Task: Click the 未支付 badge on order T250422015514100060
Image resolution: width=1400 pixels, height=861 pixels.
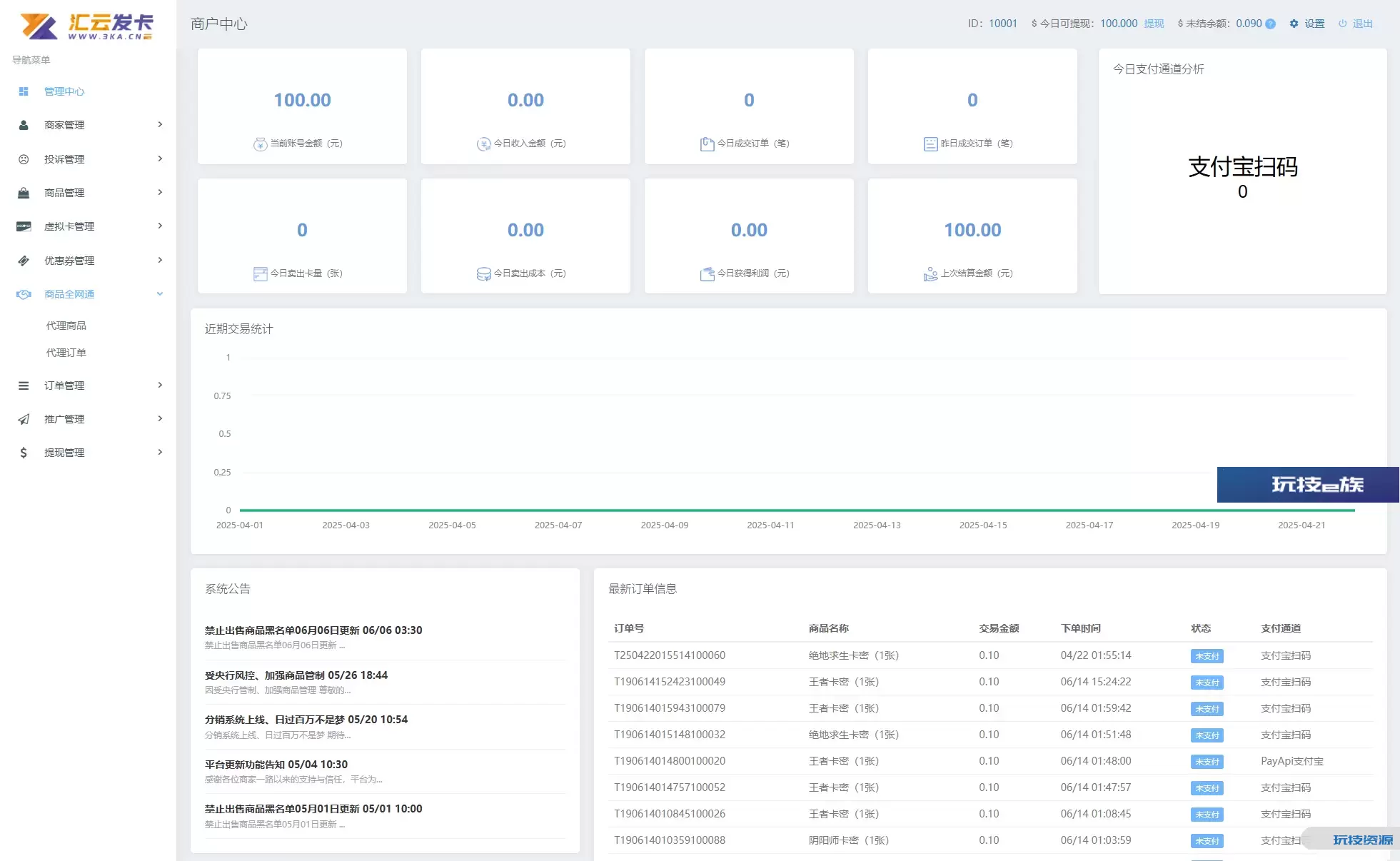Action: click(1207, 656)
